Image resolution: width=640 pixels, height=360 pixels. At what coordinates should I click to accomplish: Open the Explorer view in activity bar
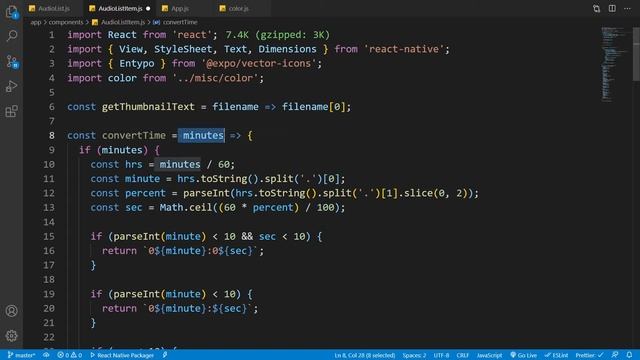click(11, 12)
